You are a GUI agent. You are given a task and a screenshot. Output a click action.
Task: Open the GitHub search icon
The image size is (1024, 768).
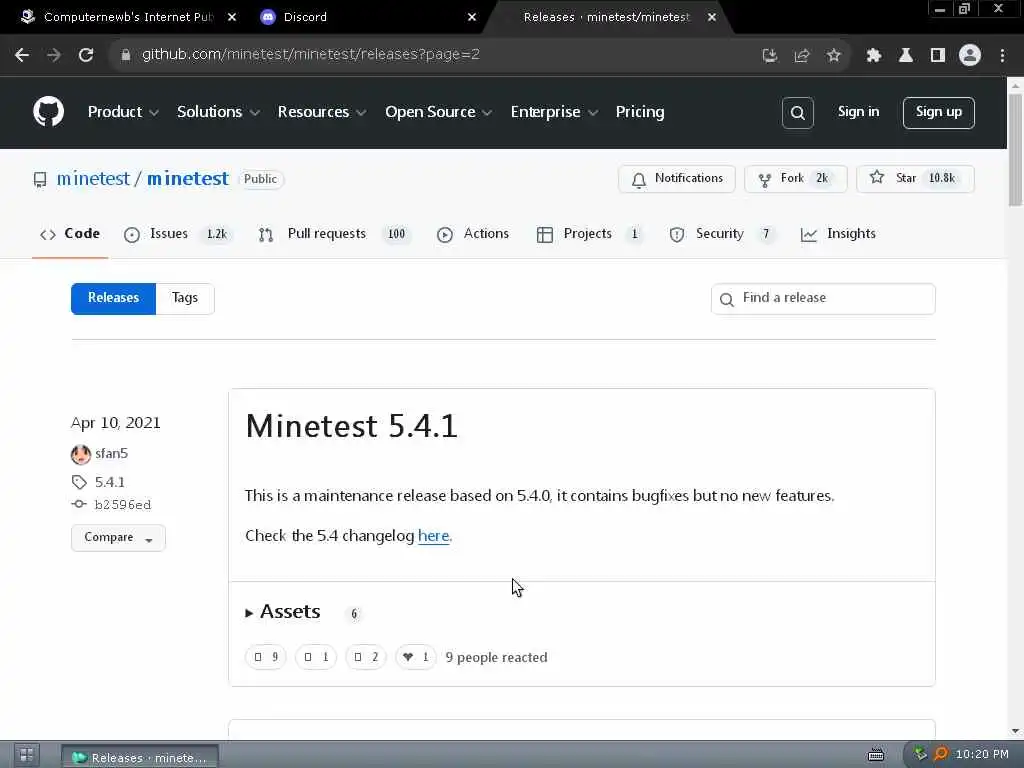797,112
